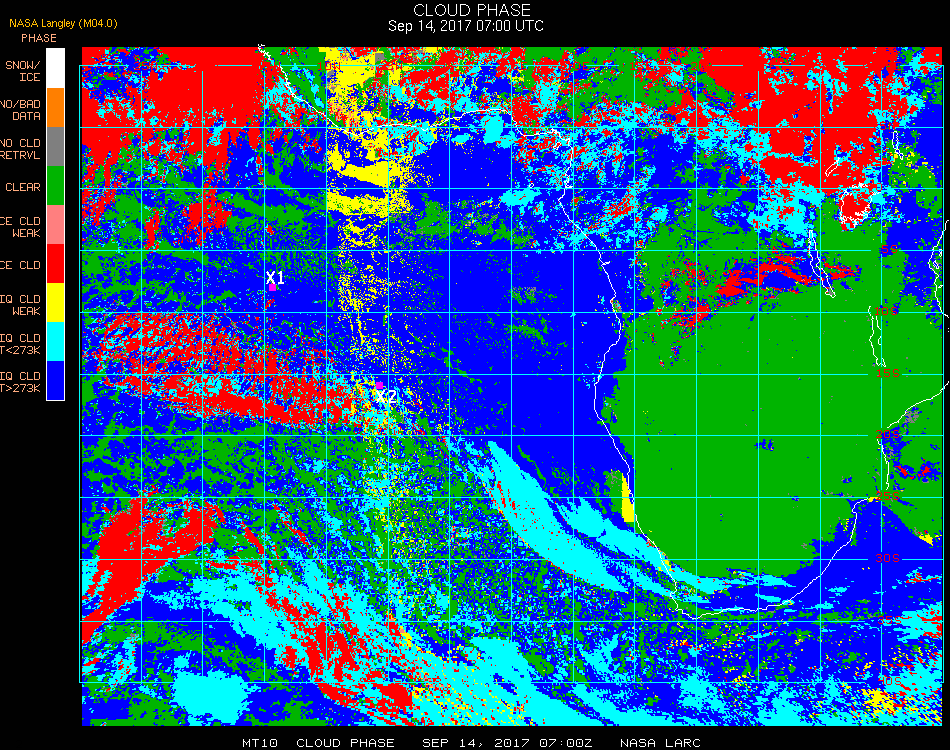Screen dimensions: 950x750
Task: Click the NASA Langley (M04.0) label
Action: 63,24
